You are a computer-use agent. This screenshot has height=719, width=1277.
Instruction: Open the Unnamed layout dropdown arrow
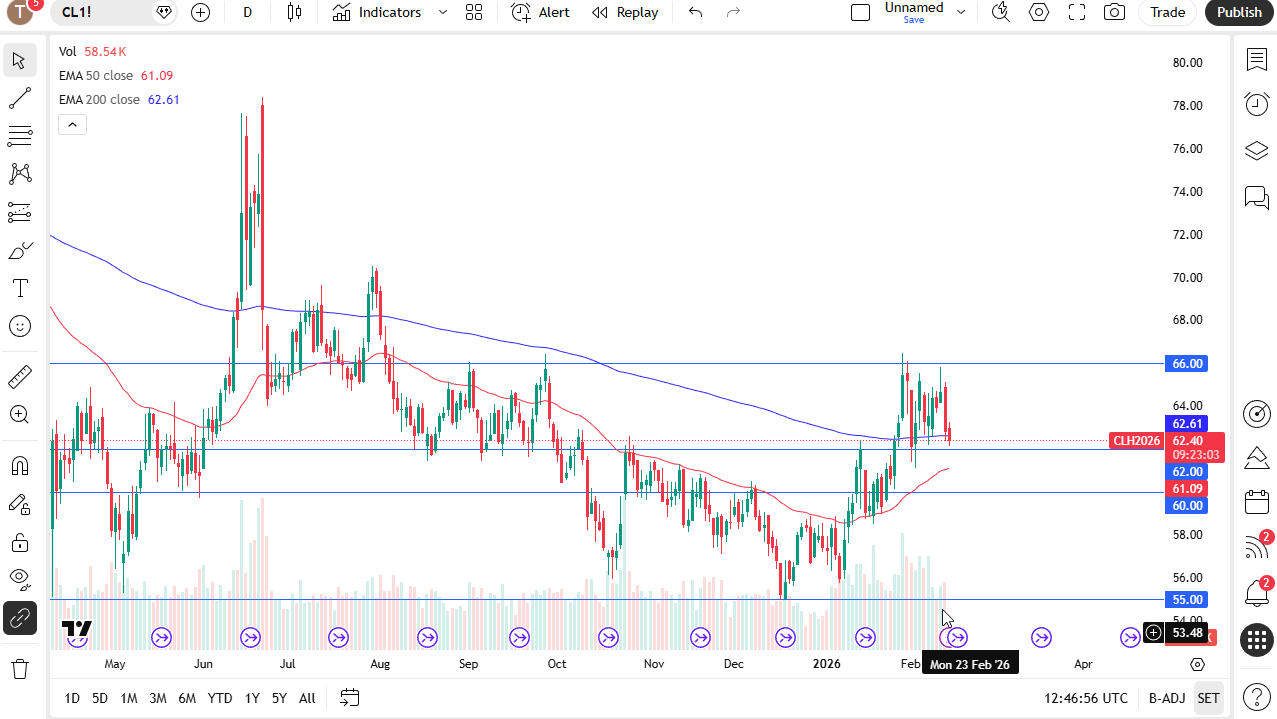point(961,12)
